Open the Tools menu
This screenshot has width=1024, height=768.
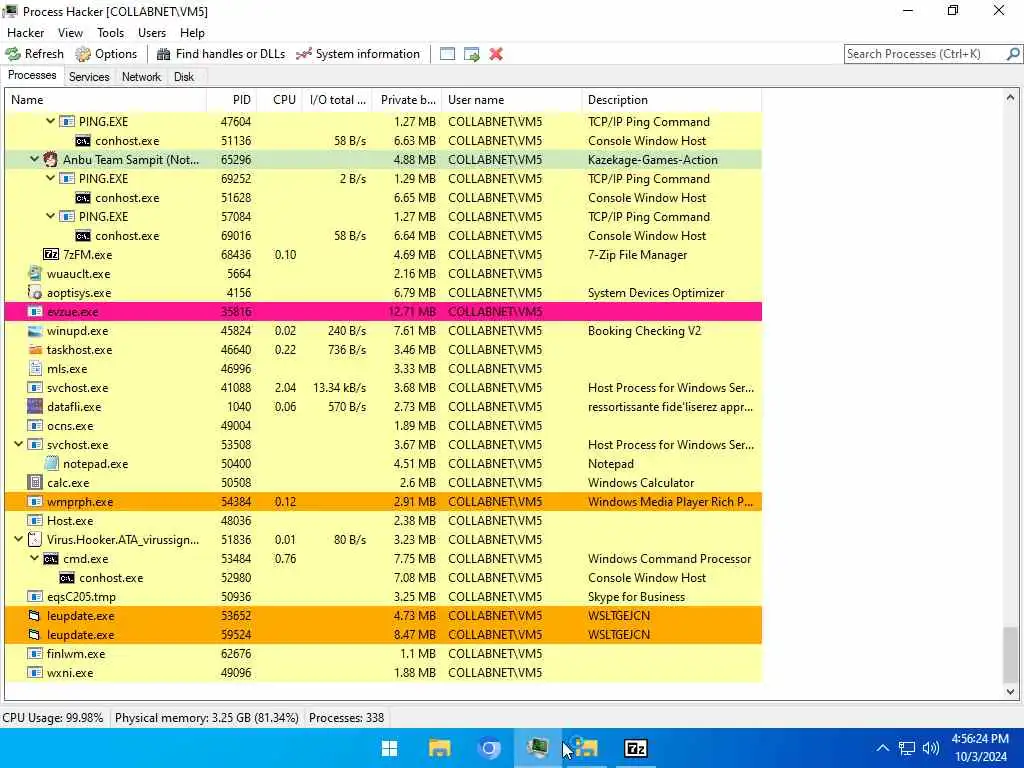pos(110,33)
